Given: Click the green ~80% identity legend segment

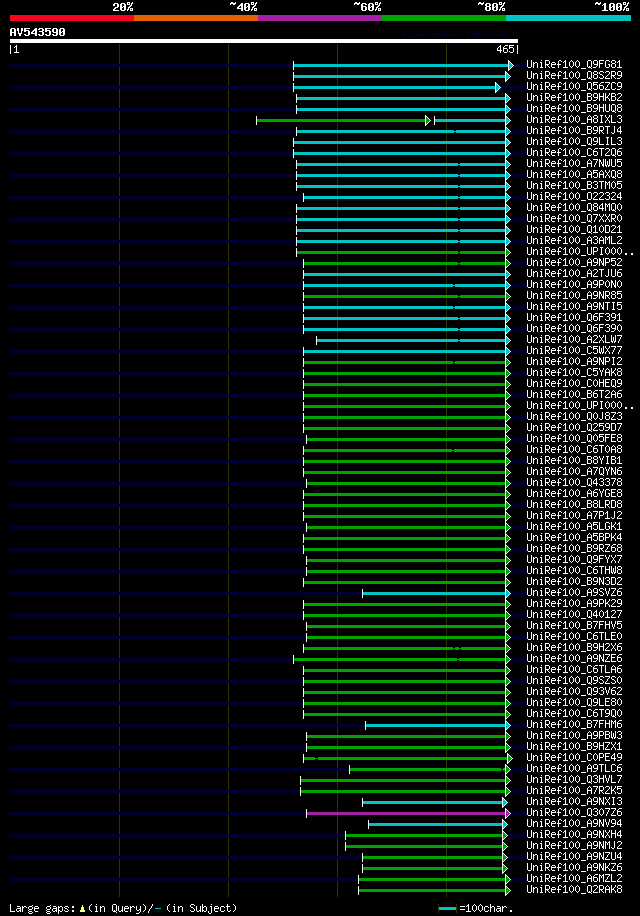Looking at the screenshot, I should 444,18.
